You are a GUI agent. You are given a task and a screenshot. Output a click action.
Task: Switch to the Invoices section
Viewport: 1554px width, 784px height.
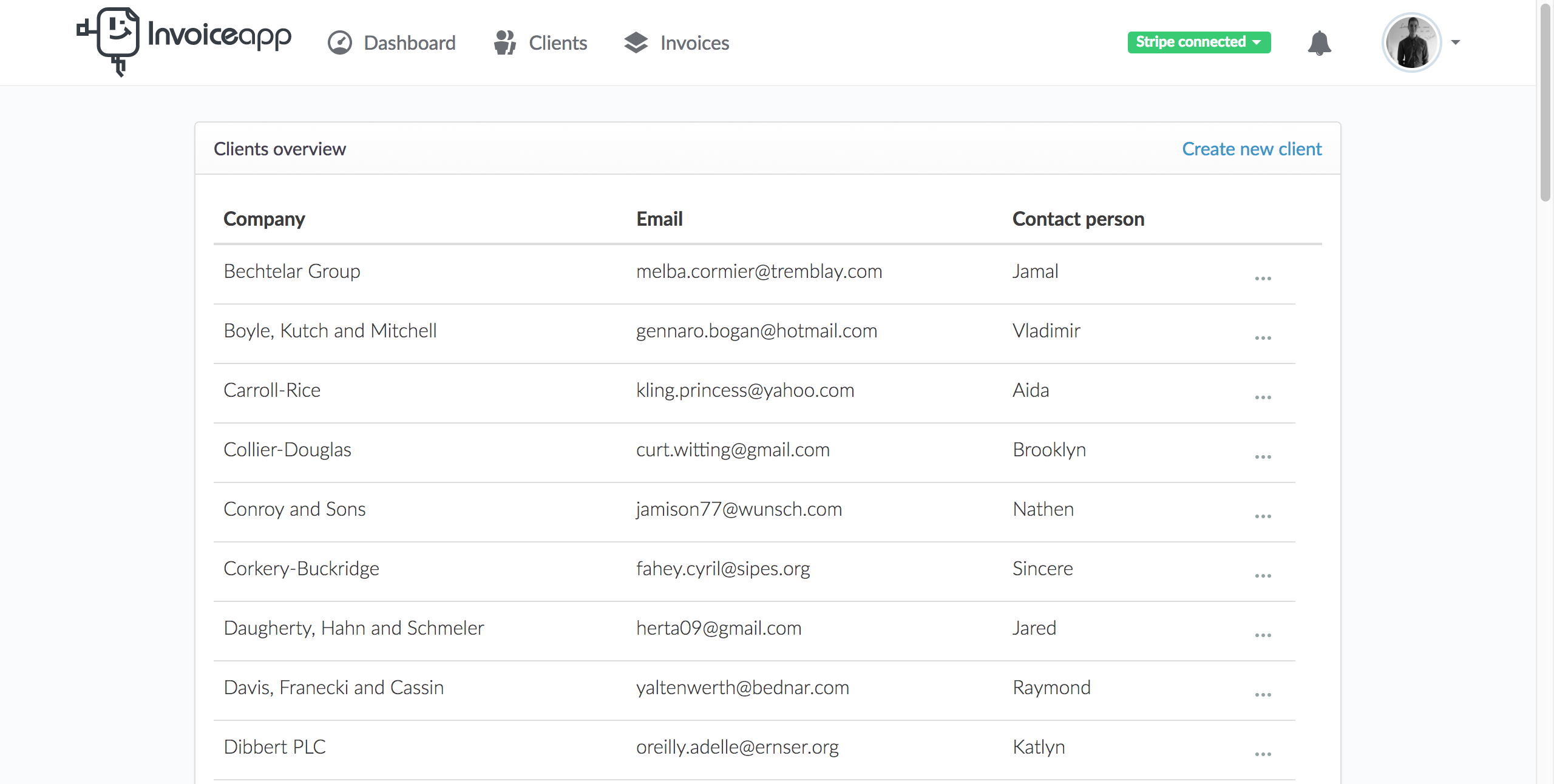[x=694, y=42]
